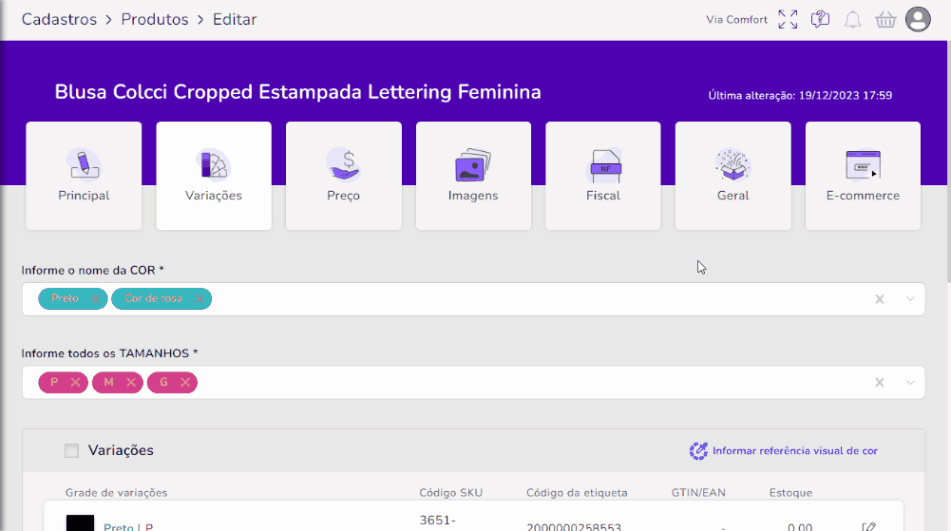This screenshot has width=951, height=531.
Task: Click inside the TAMANHOS input field
Action: [x=473, y=382]
